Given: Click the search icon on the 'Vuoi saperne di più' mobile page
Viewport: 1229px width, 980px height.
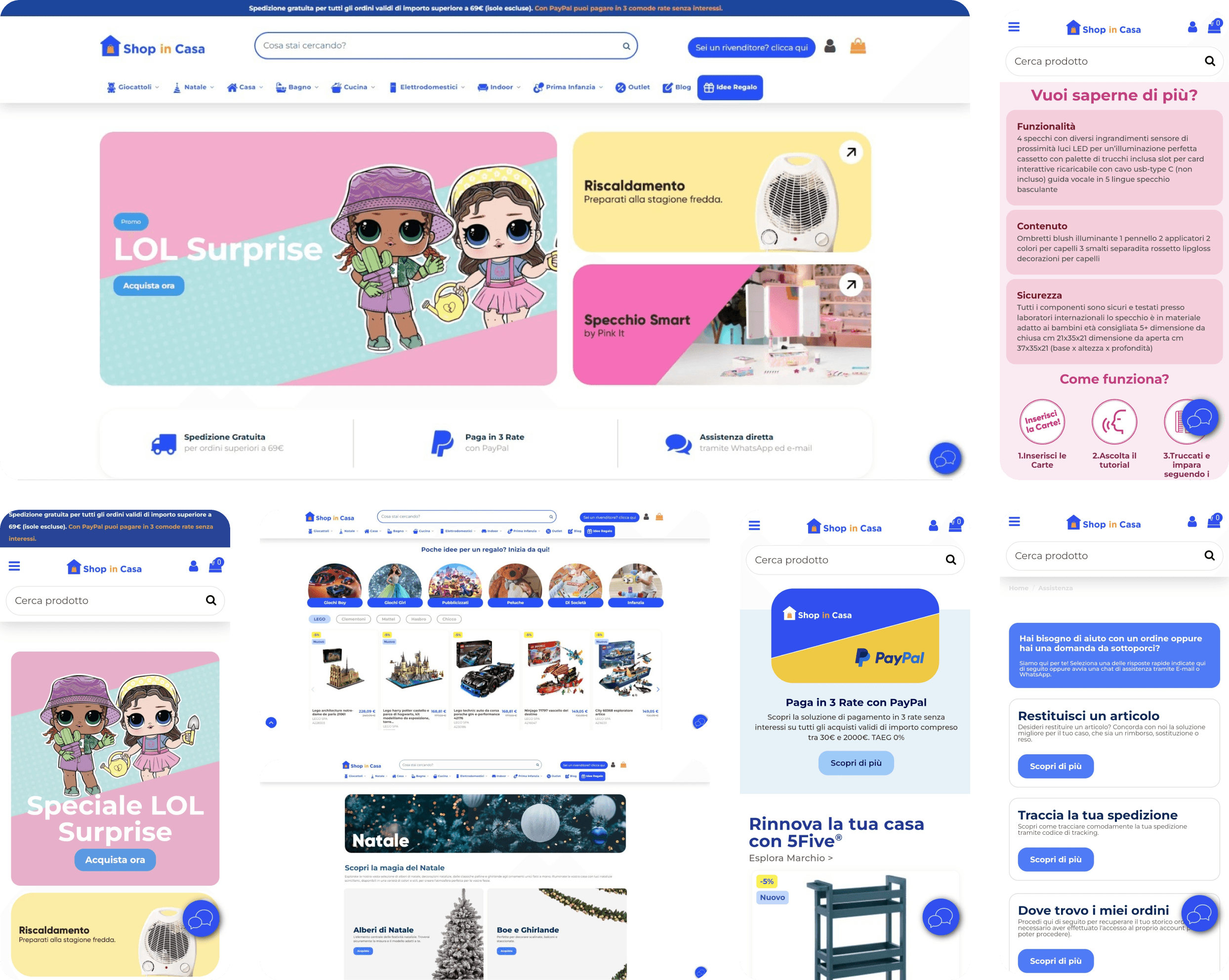Looking at the screenshot, I should [1210, 61].
